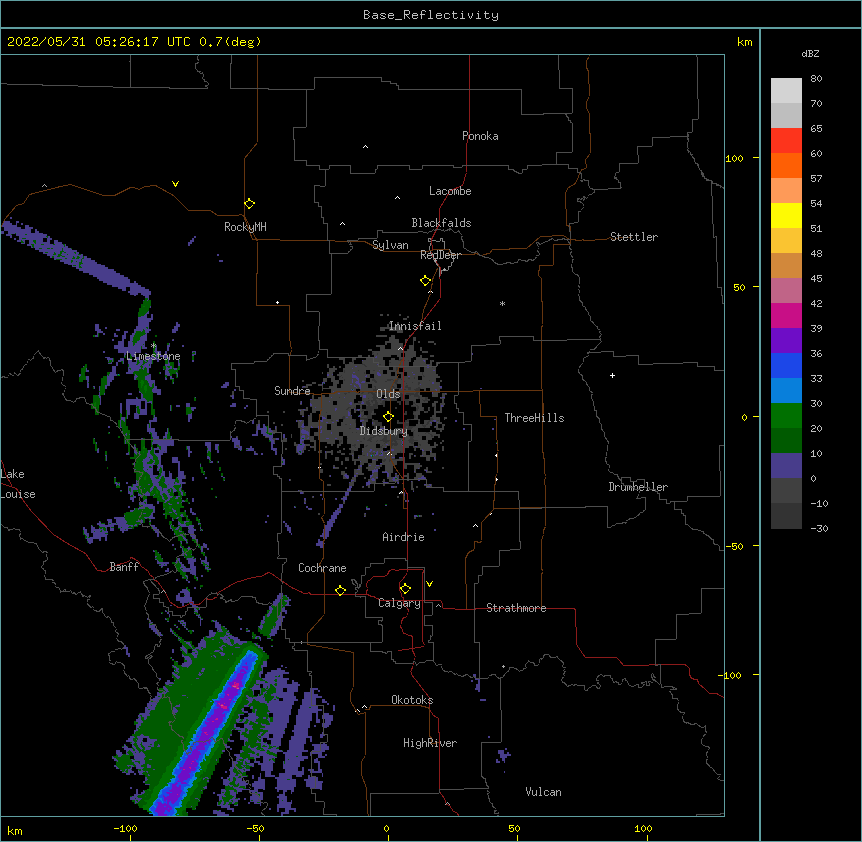Click the Airdrie city label
This screenshot has height=842, width=862.
(x=403, y=537)
